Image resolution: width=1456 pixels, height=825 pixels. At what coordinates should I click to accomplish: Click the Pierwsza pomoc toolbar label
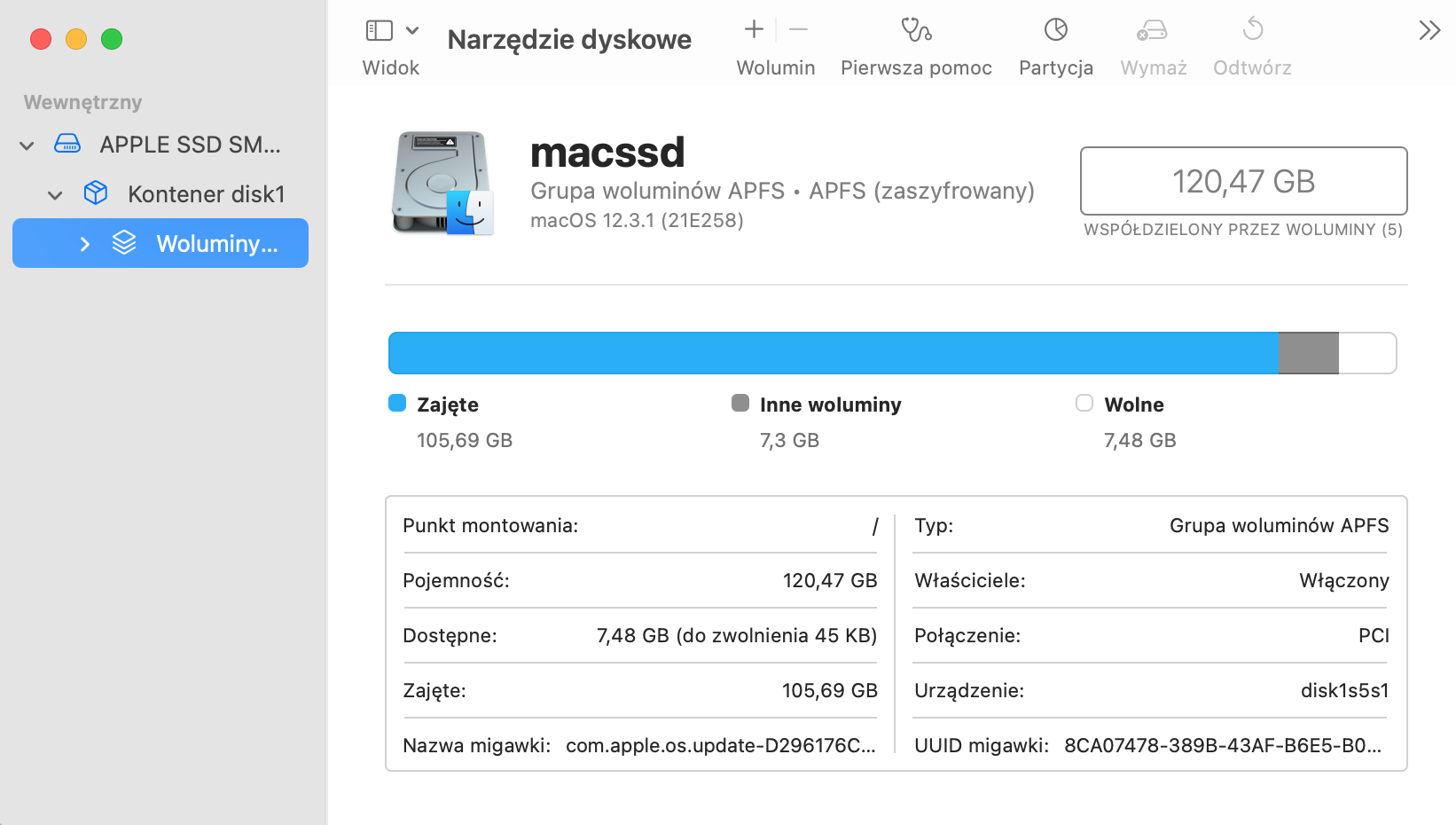(916, 68)
